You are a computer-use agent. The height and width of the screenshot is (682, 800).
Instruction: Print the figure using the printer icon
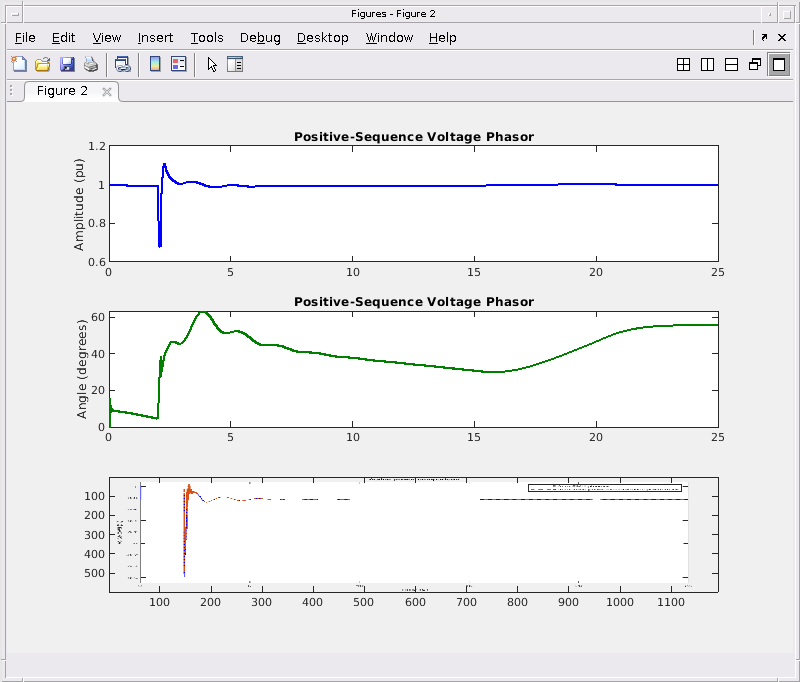point(91,64)
